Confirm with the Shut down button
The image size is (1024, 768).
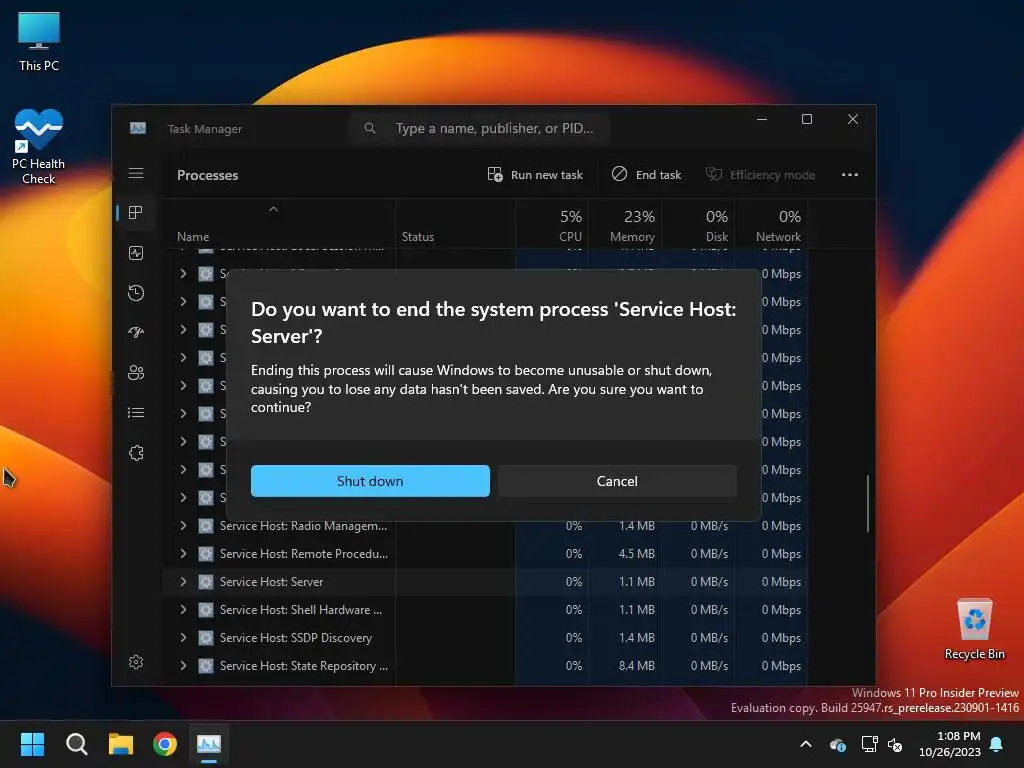tap(370, 481)
